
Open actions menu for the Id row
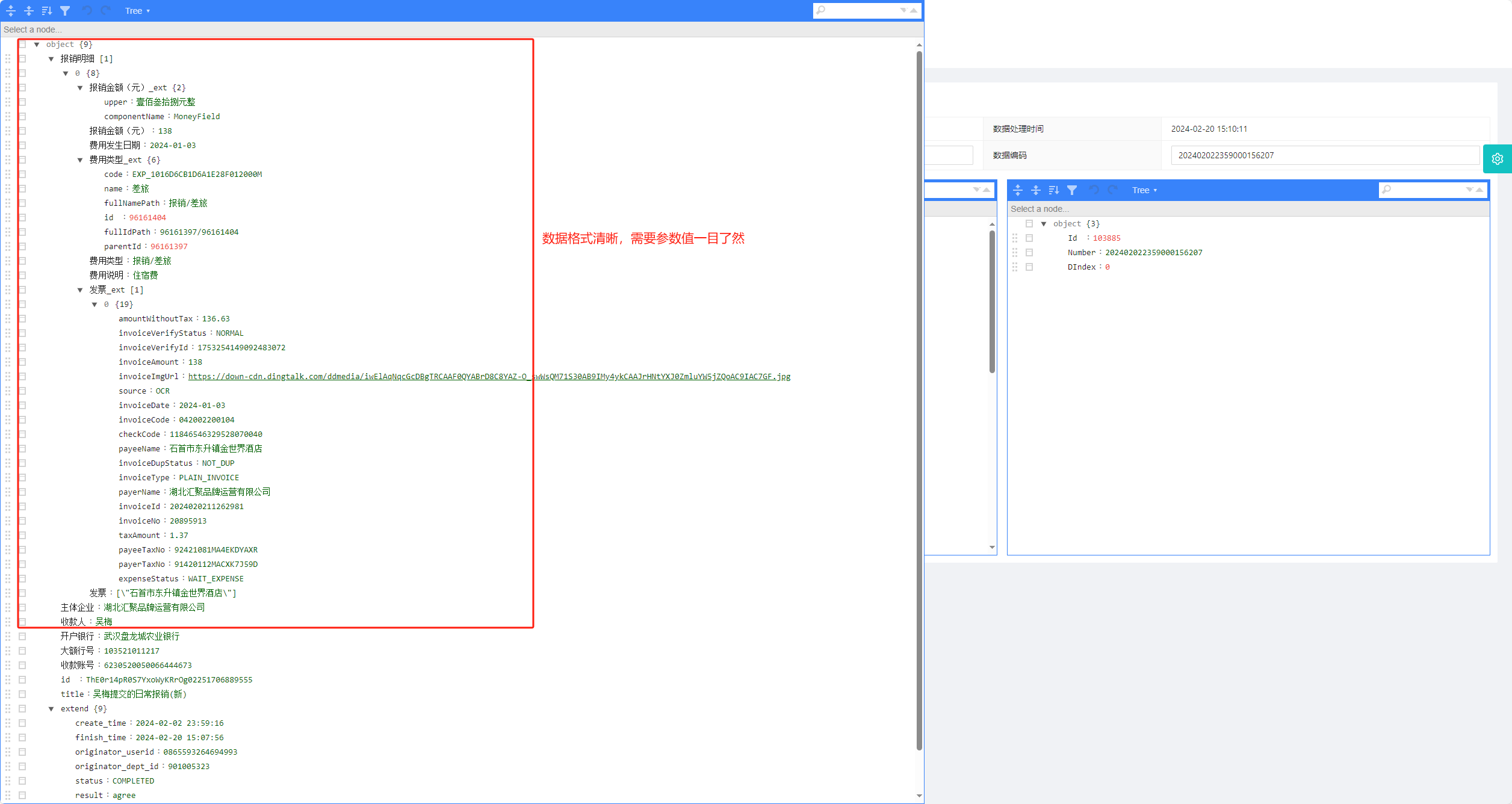tap(1029, 238)
